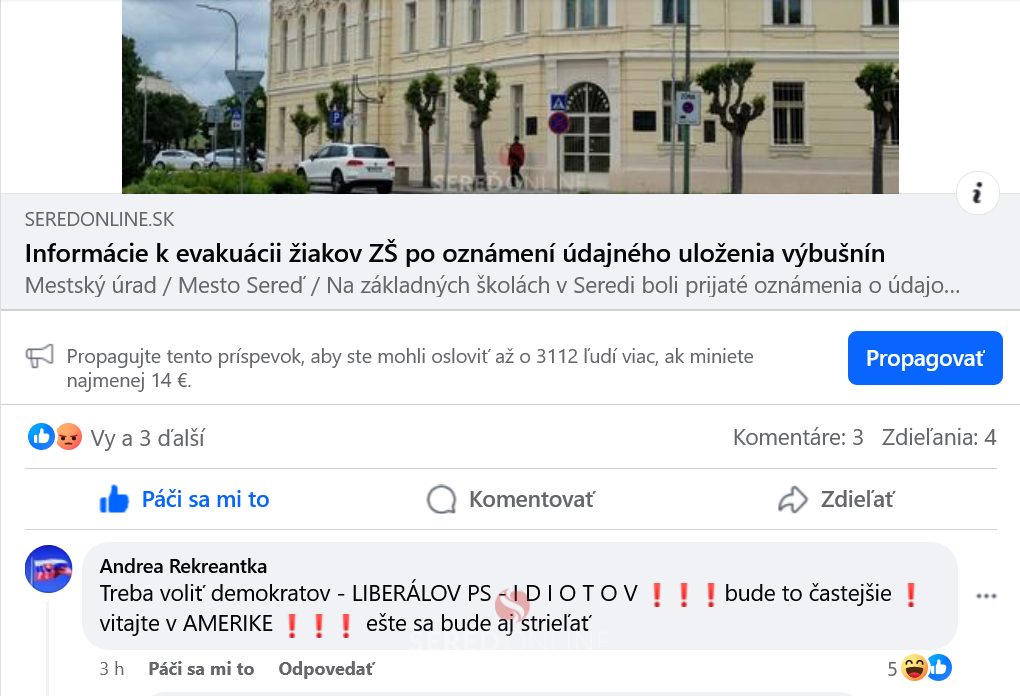Open Andrea Rekreantka's profile avatar
Screen dimensions: 1020x696
(x=49, y=569)
